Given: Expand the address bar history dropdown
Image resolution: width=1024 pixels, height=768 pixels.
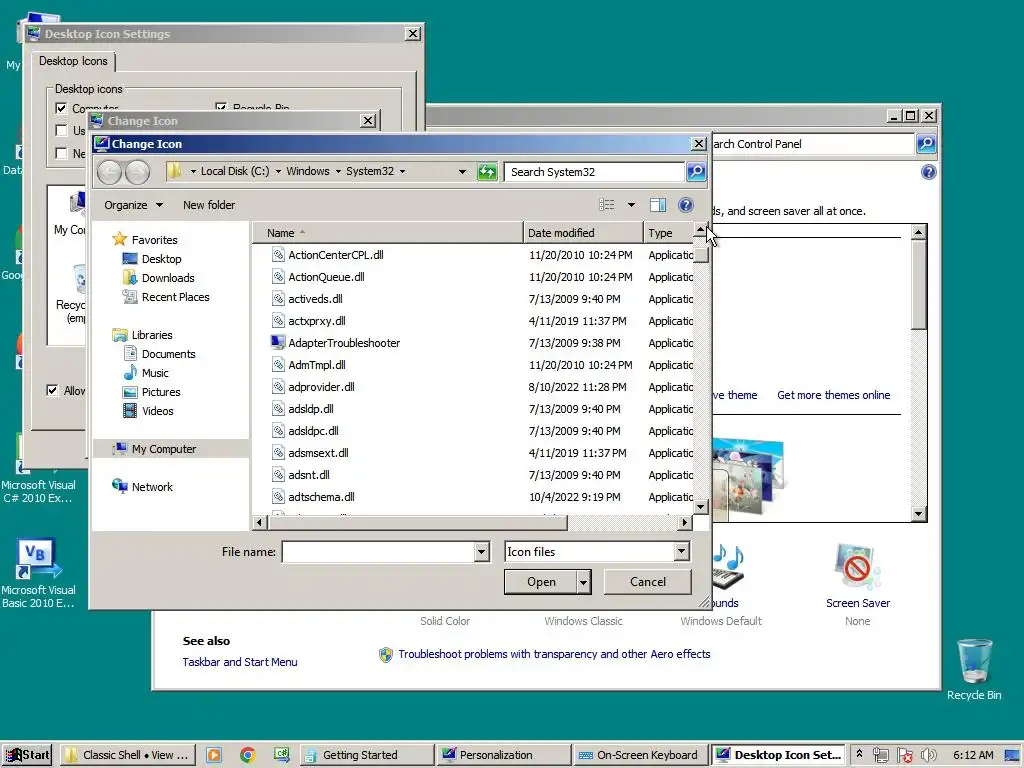Looking at the screenshot, I should [x=462, y=172].
